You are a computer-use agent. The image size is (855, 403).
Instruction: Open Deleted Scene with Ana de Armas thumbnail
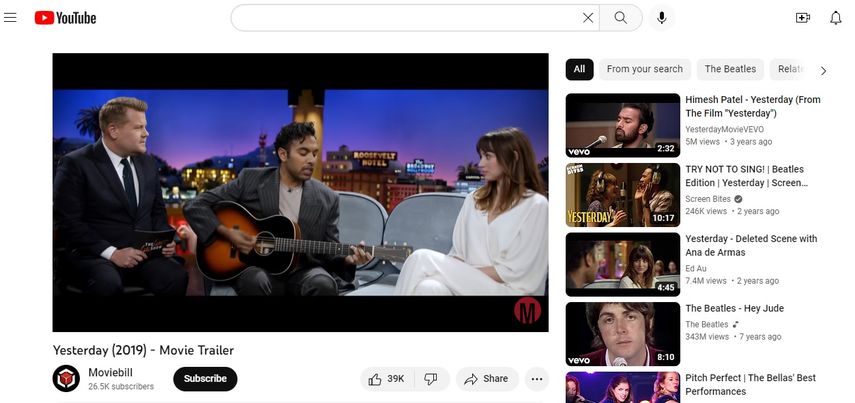point(623,264)
